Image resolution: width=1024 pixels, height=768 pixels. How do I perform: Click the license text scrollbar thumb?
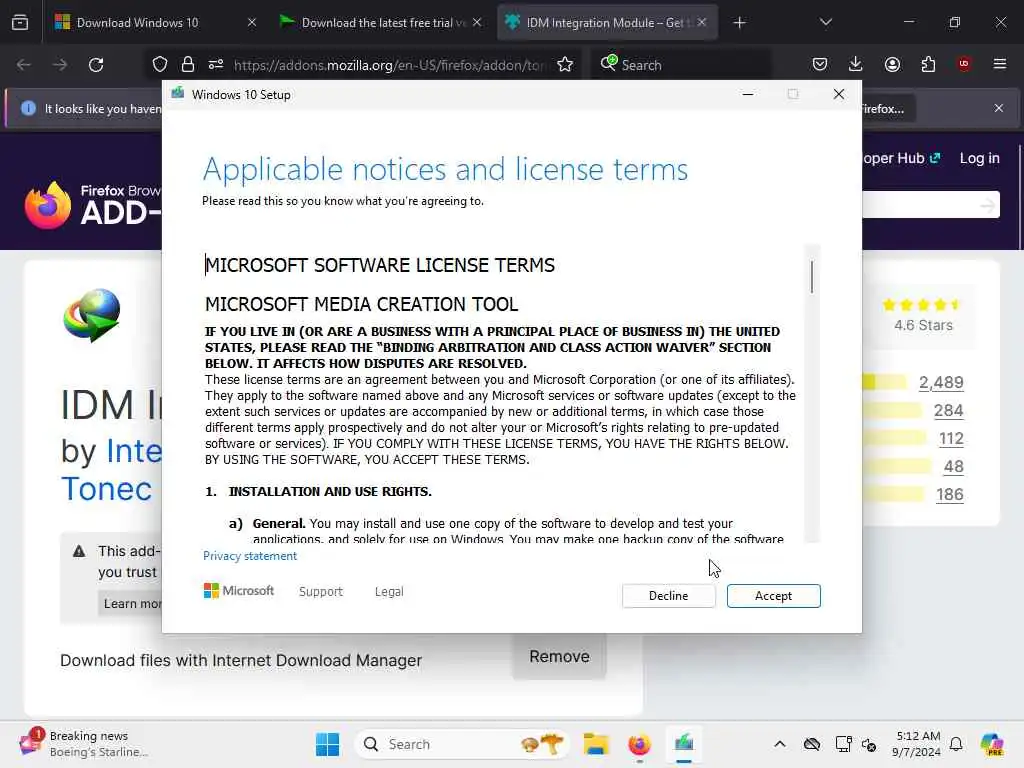[x=812, y=277]
